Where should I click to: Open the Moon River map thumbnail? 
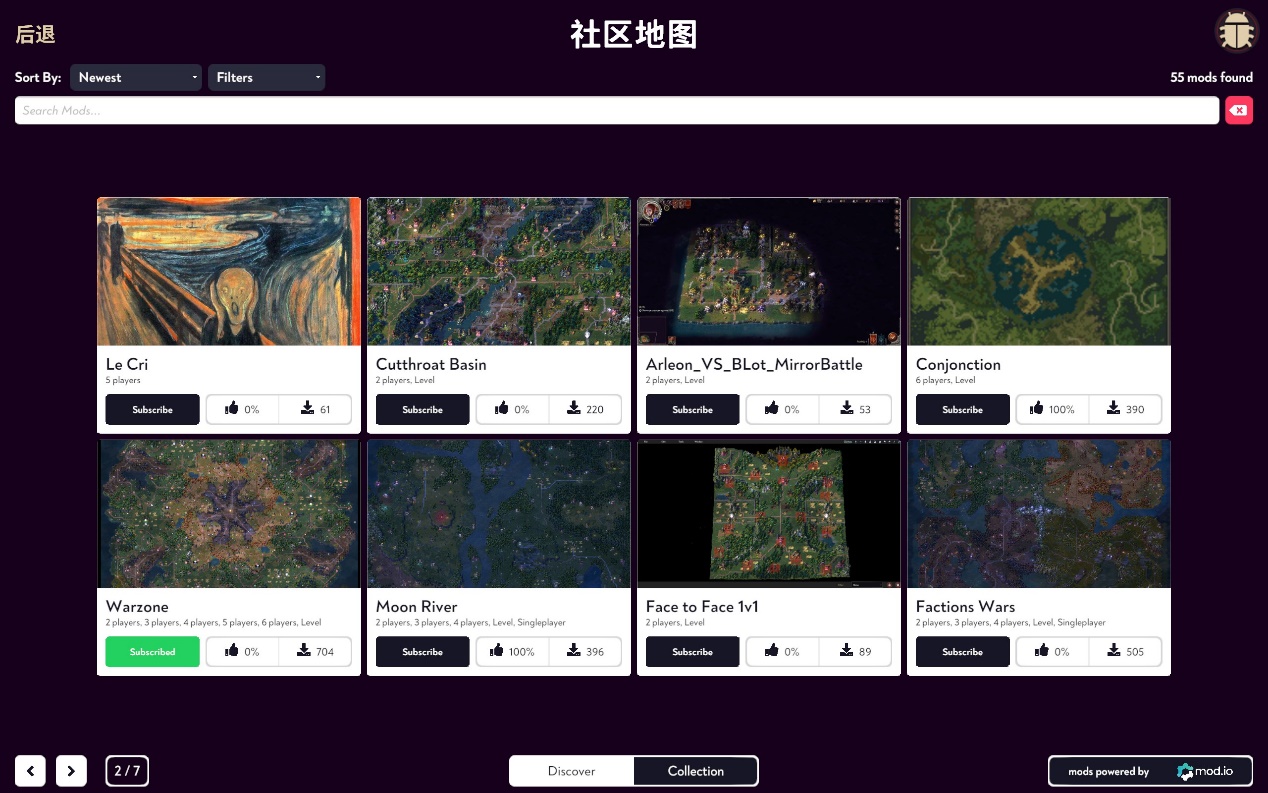coord(499,514)
